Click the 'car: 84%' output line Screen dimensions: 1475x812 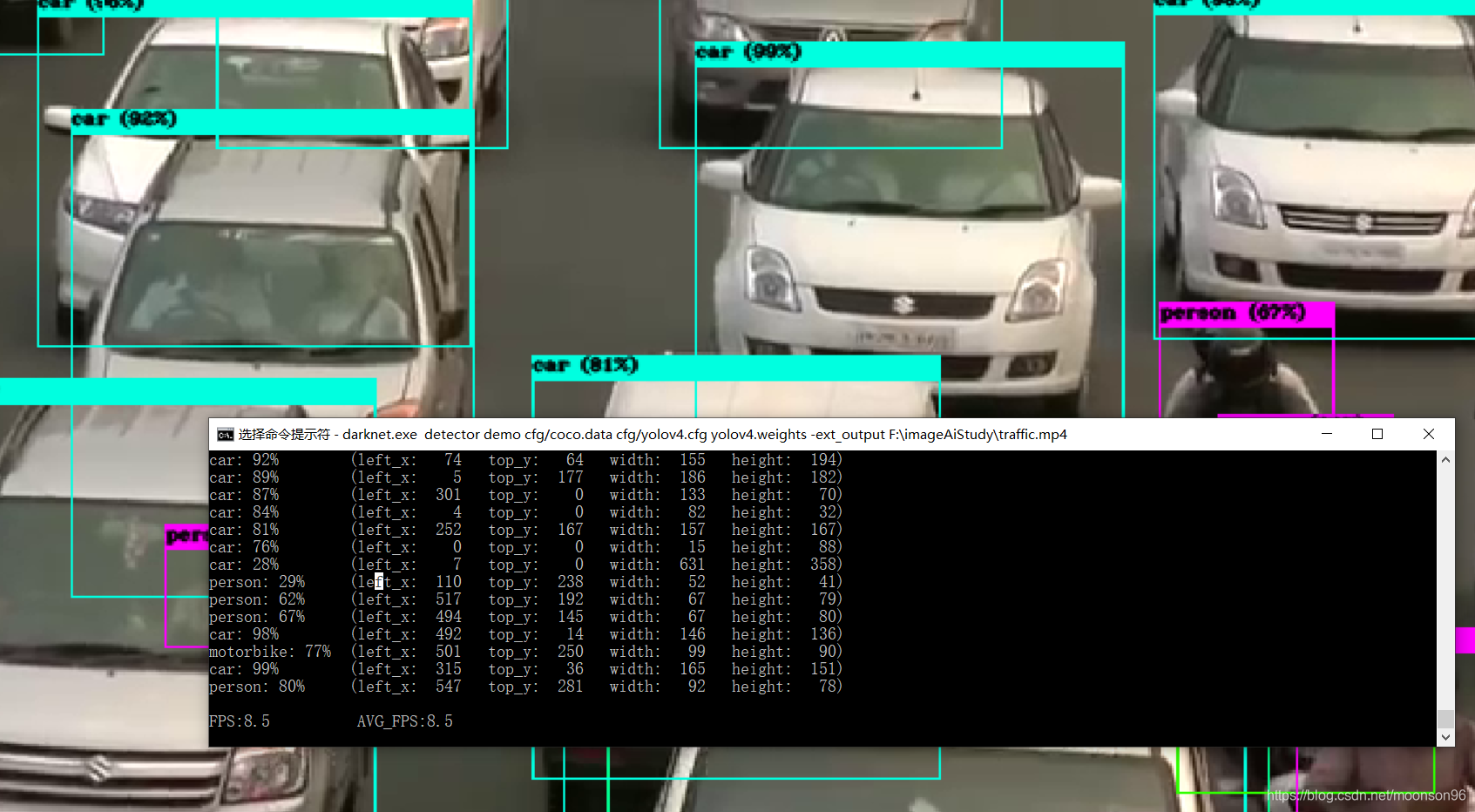click(x=526, y=512)
